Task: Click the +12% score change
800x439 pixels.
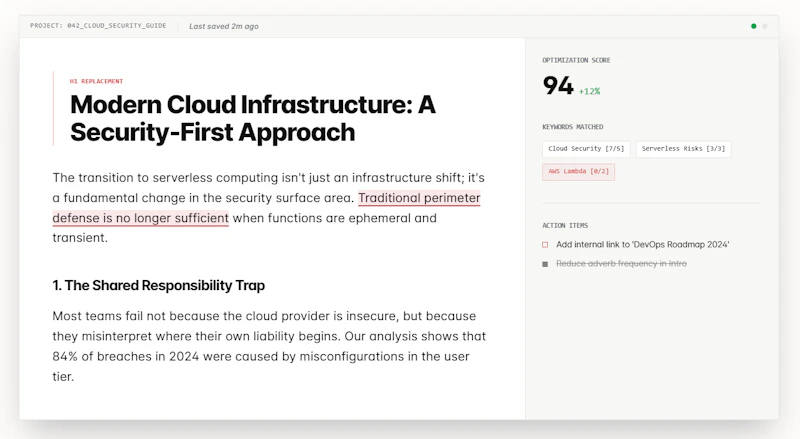Action: click(x=589, y=91)
